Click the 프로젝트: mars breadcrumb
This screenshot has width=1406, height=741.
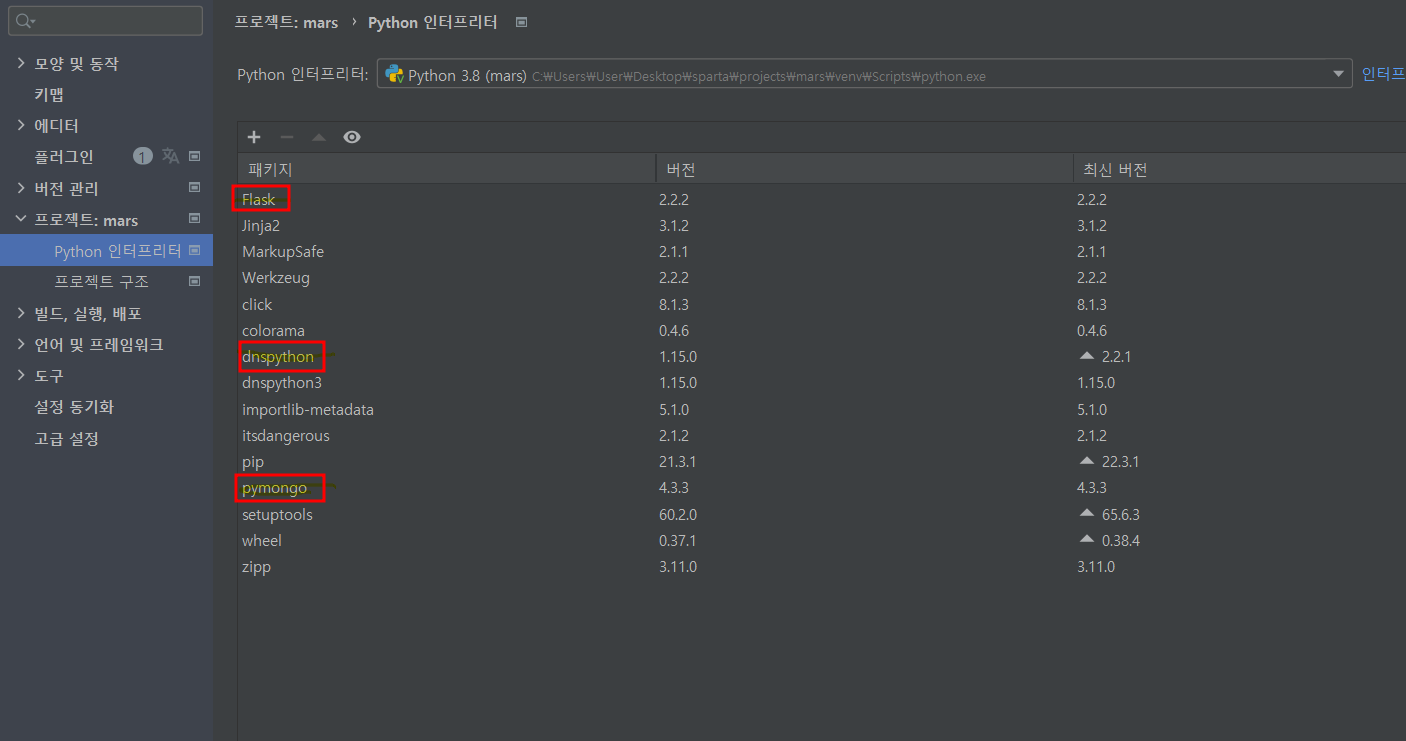click(x=286, y=22)
